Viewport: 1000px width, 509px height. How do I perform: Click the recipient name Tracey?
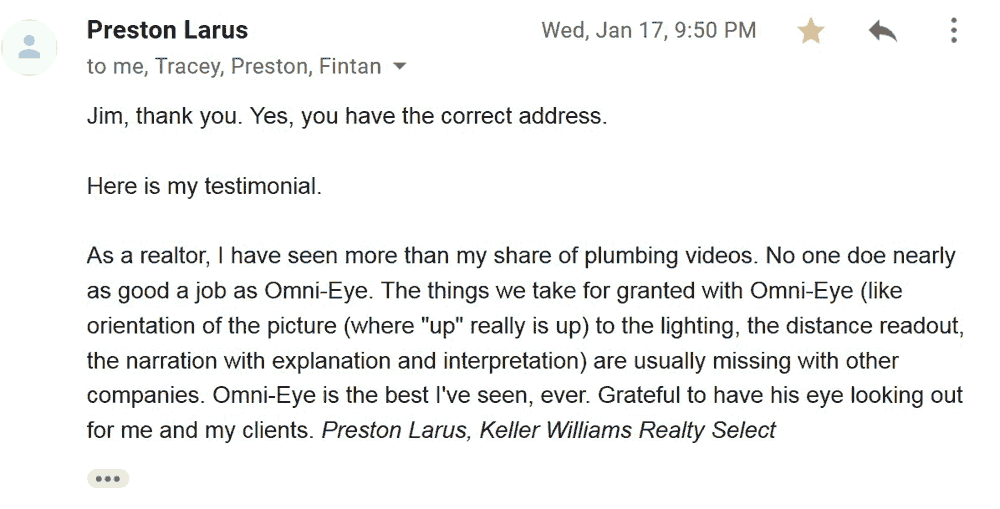pos(189,66)
